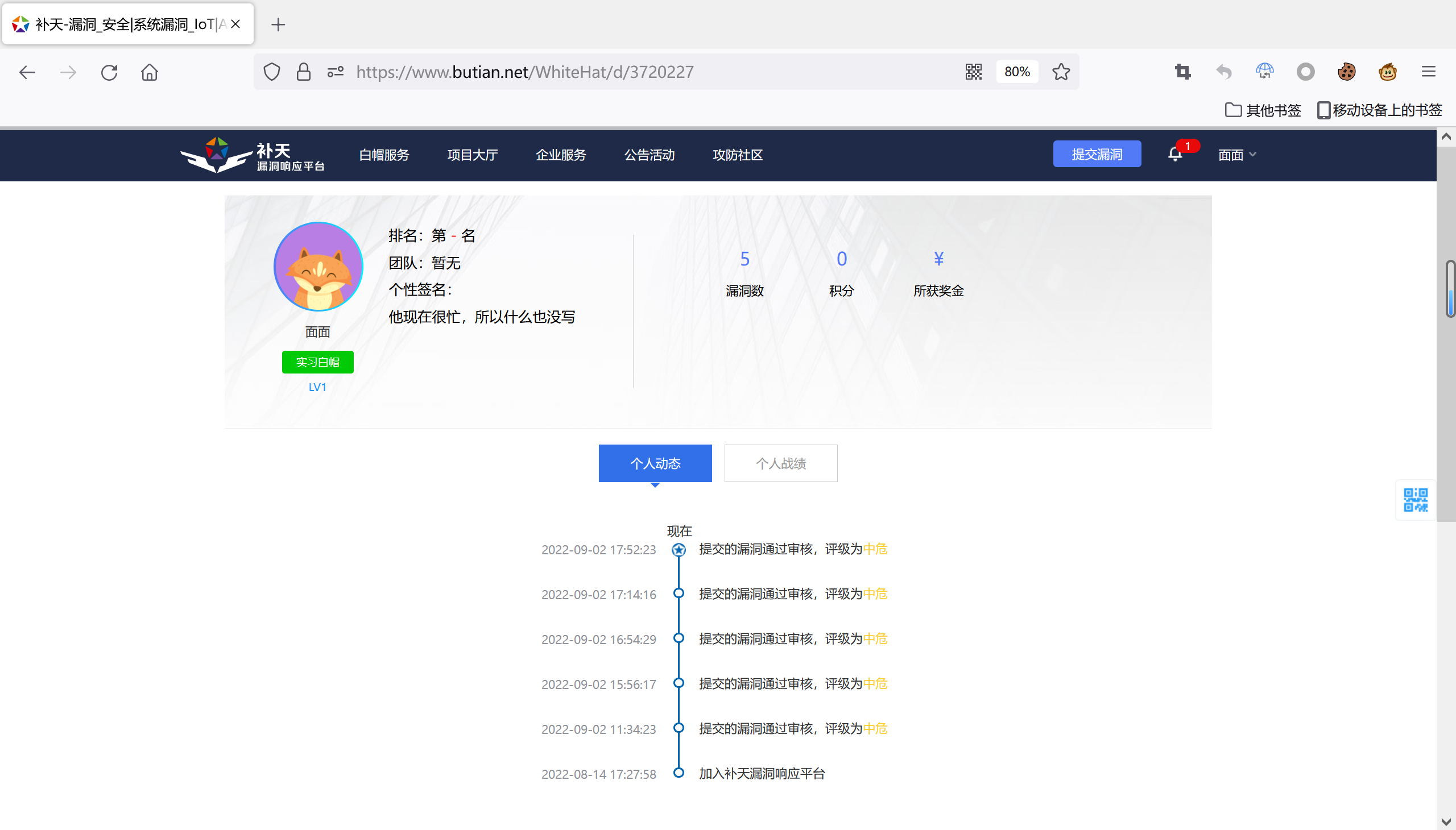Open 攻防社区 nav link
This screenshot has width=1456, height=830.
pos(738,155)
